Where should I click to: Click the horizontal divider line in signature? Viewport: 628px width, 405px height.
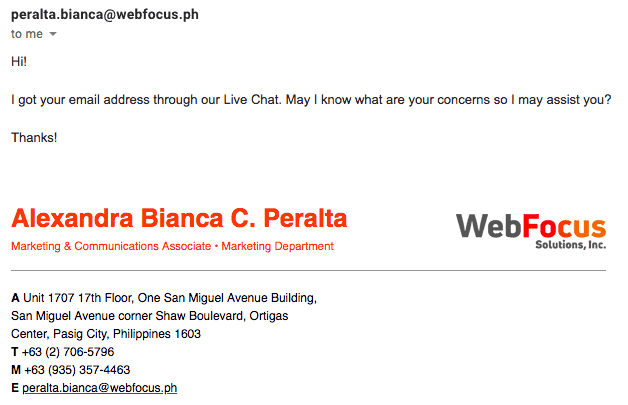(308, 270)
